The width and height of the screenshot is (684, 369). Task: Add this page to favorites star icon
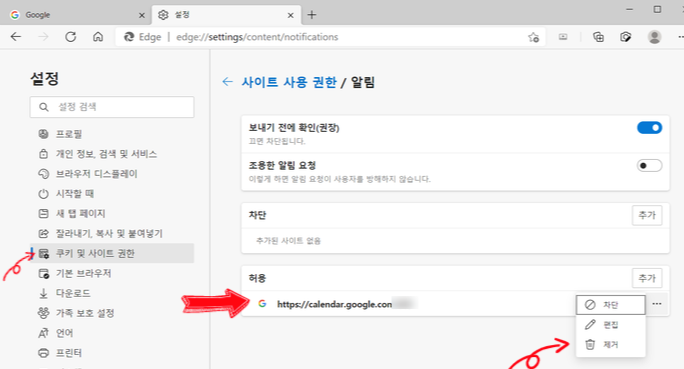534,38
